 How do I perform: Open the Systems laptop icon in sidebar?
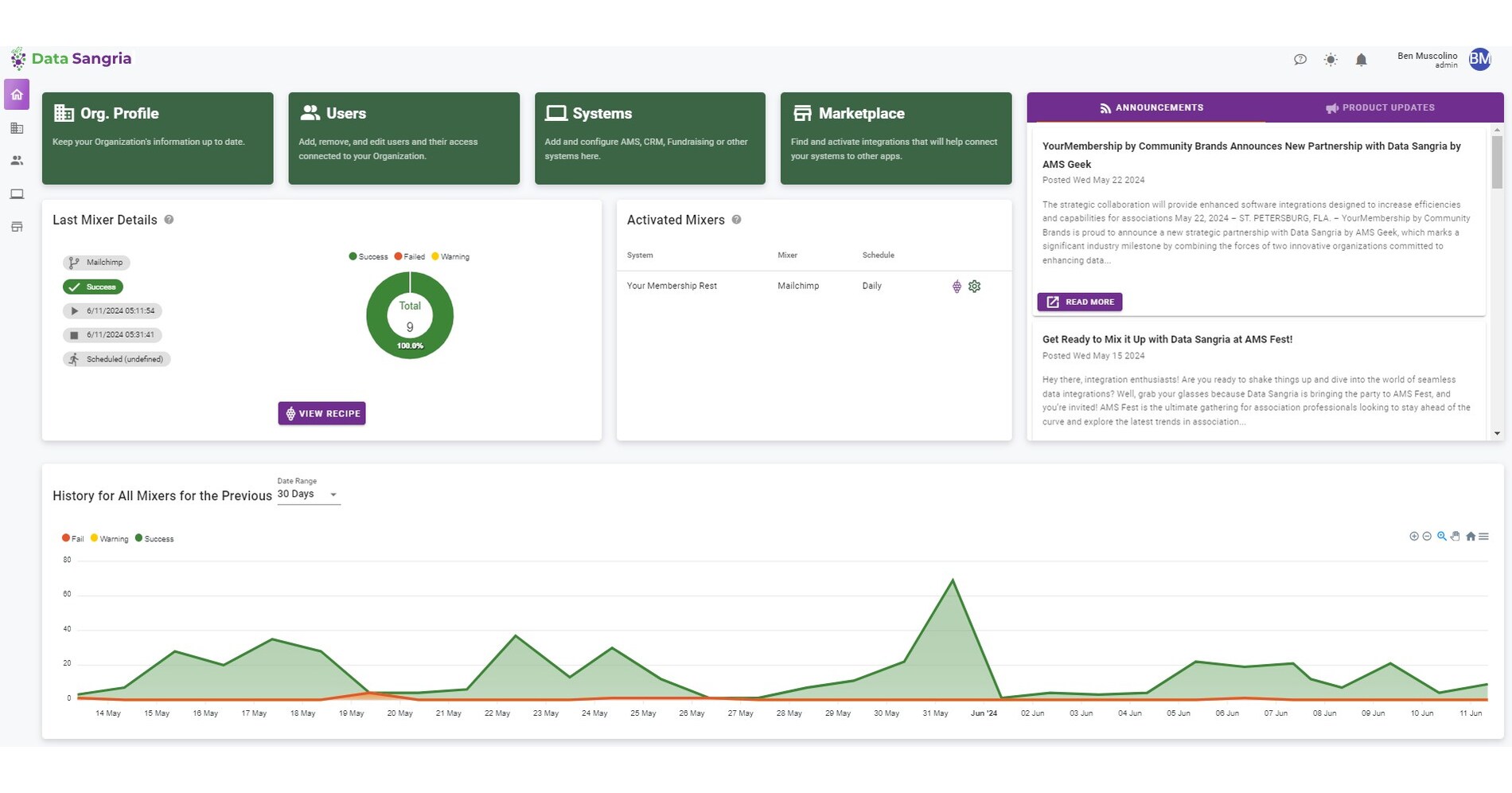[x=17, y=193]
